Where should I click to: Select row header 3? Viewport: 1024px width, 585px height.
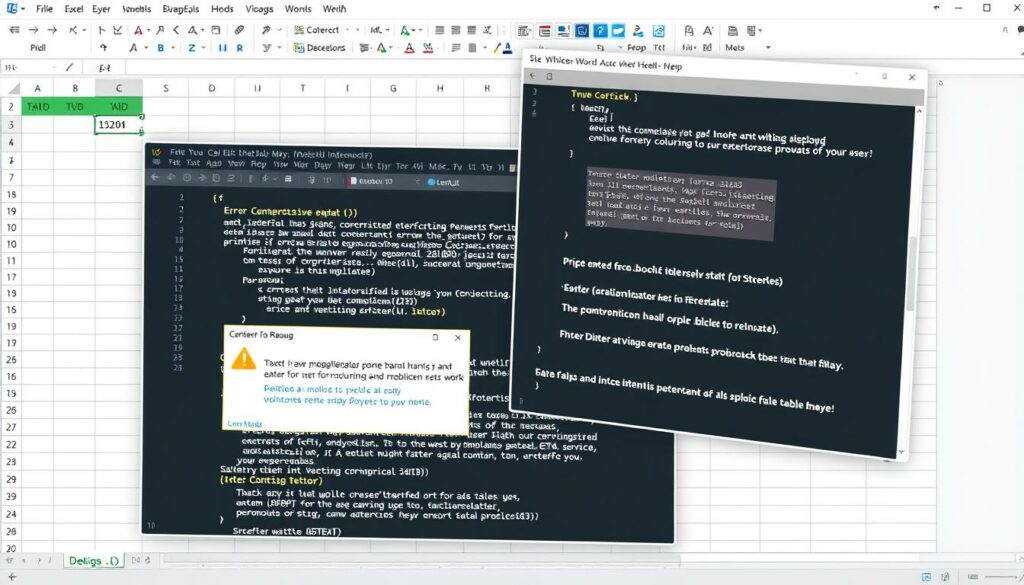tap(10, 125)
